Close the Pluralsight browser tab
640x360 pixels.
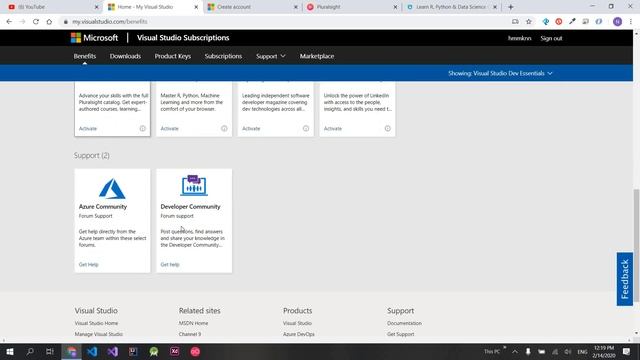click(x=395, y=7)
